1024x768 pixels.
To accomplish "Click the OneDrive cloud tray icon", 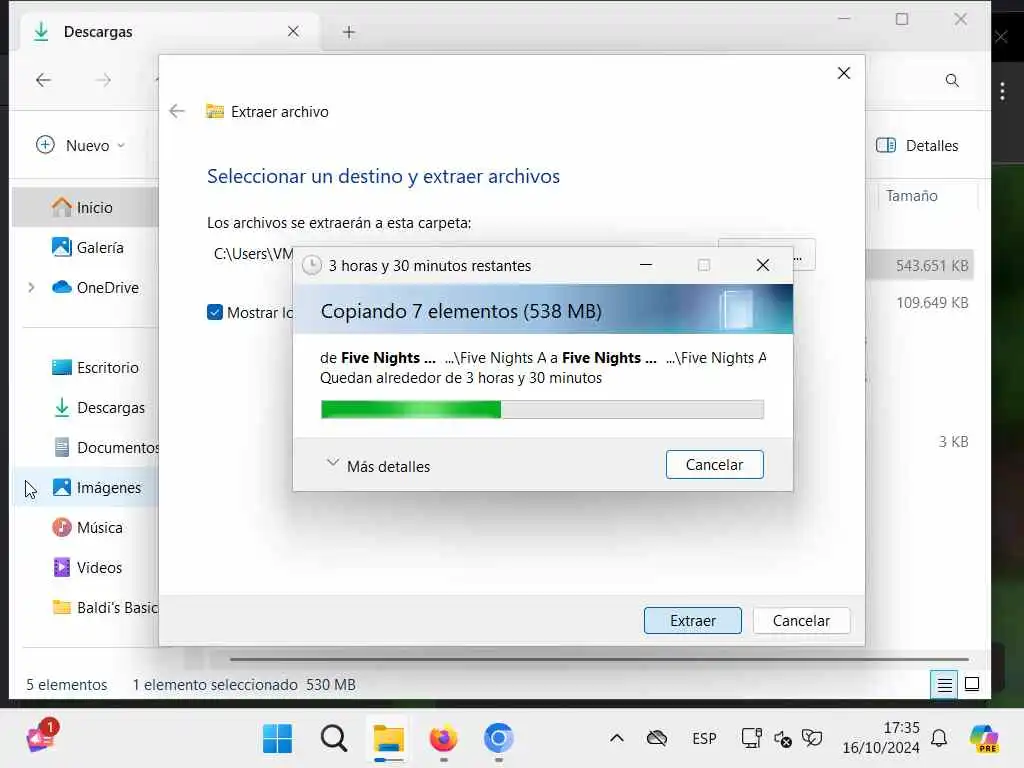I will 656,739.
